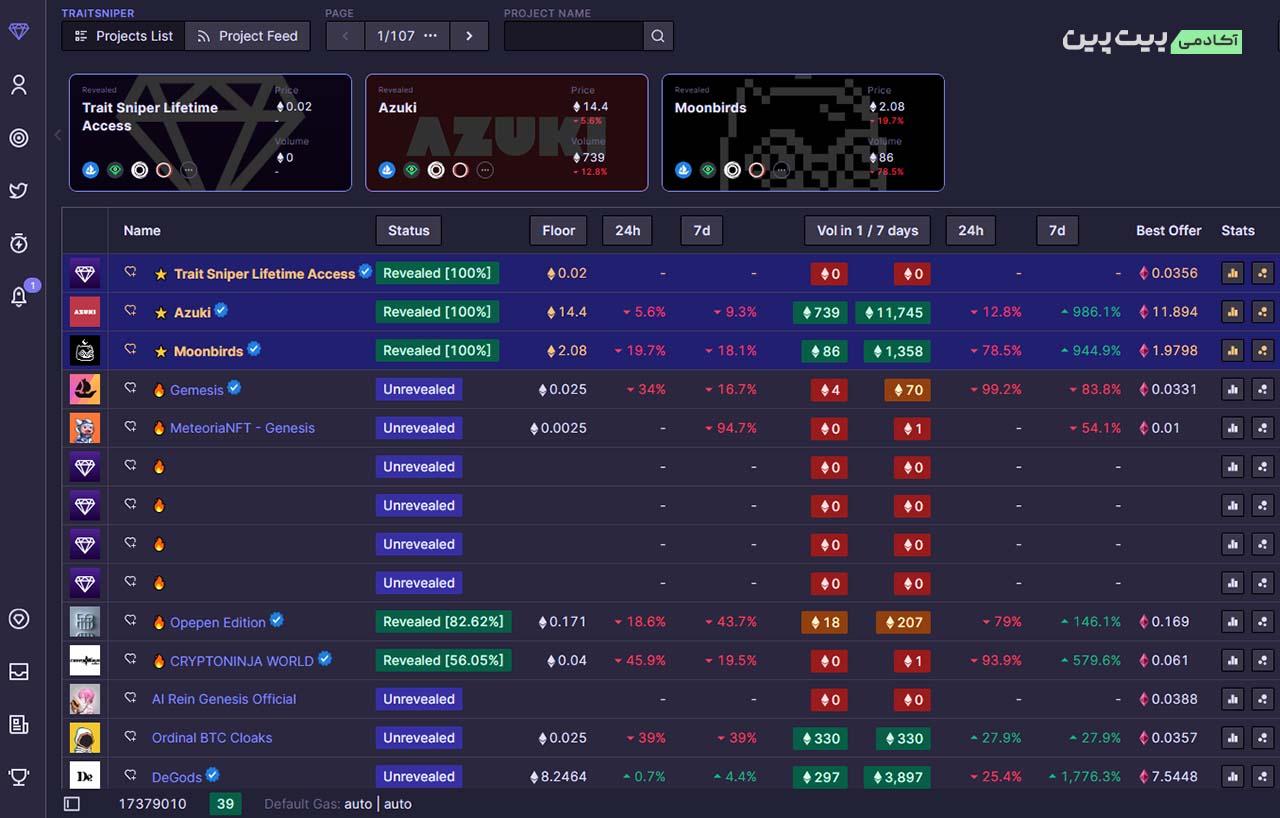
Task: Open the user profile icon in sidebar
Action: pos(19,85)
